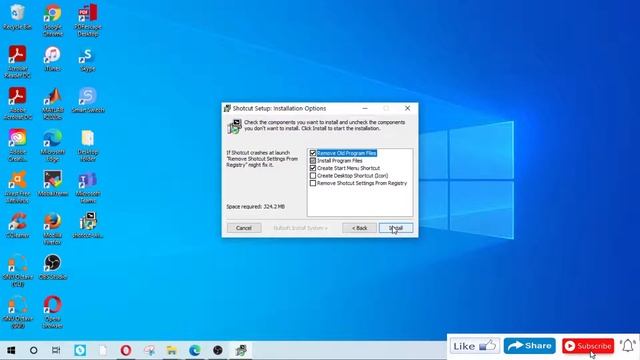640x360 pixels.
Task: Select the MobaXterm desktop shortcut
Action: pos(53,184)
